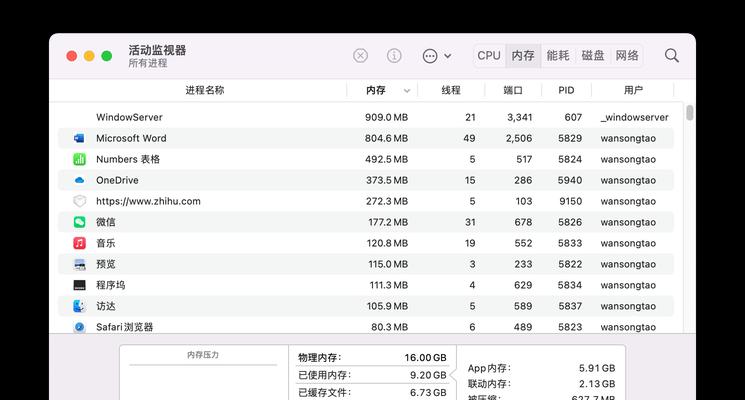This screenshot has width=745, height=400.
Task: Click the 物理内存 16.00 GB value
Action: tap(425, 358)
